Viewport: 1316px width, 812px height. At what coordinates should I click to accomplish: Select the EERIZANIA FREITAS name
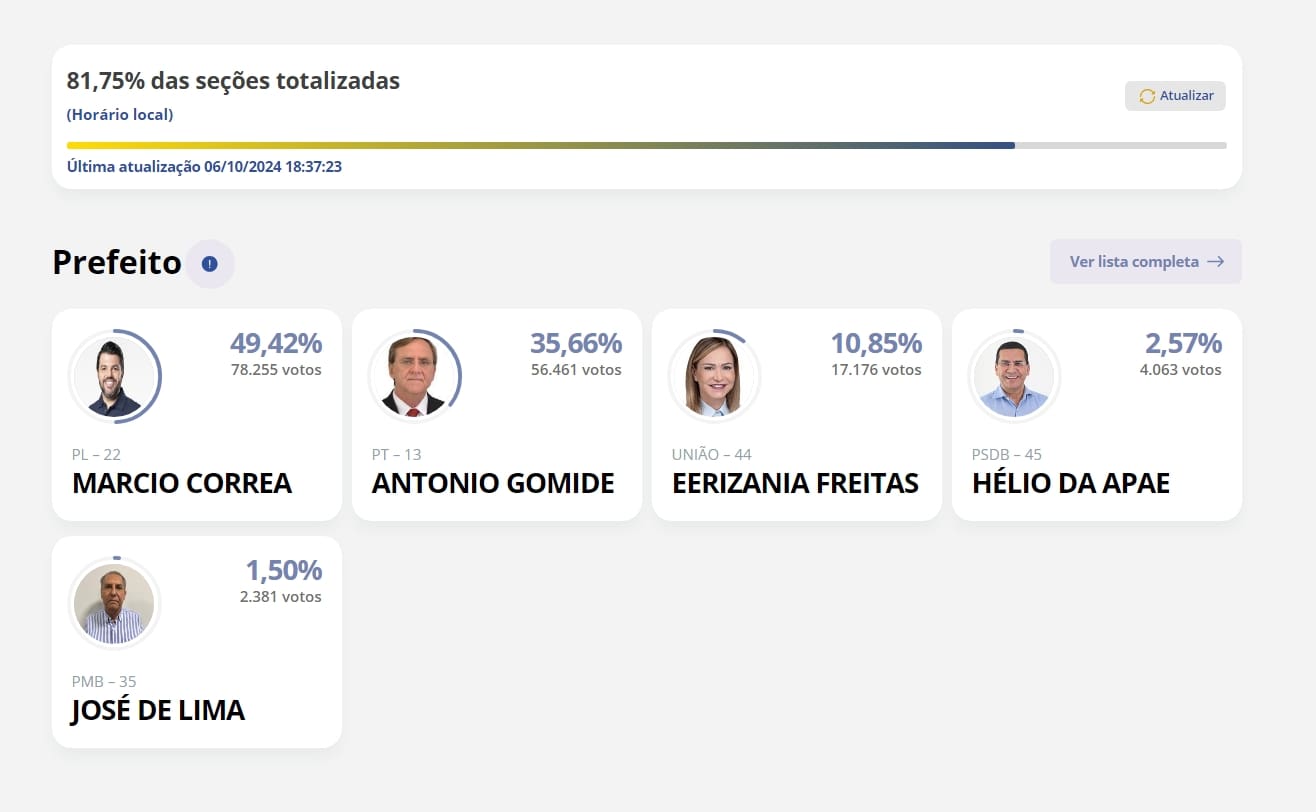pos(795,483)
